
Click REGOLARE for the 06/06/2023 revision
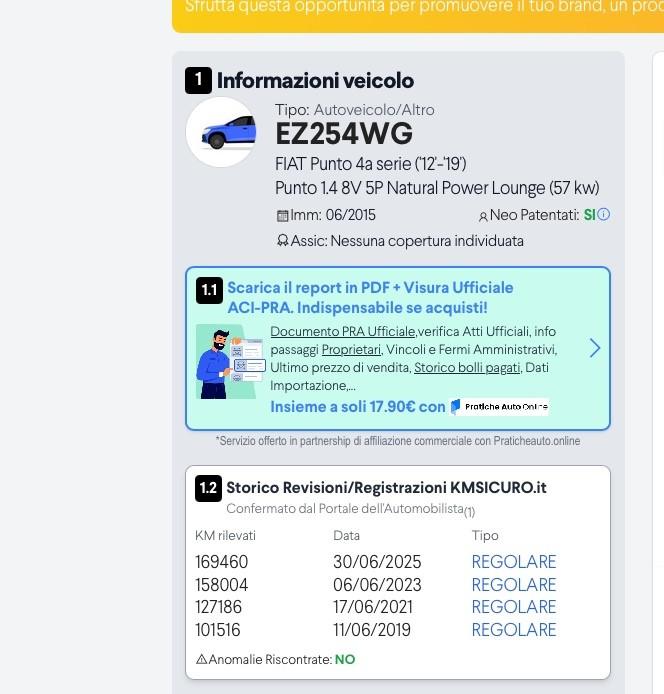[x=513, y=585]
